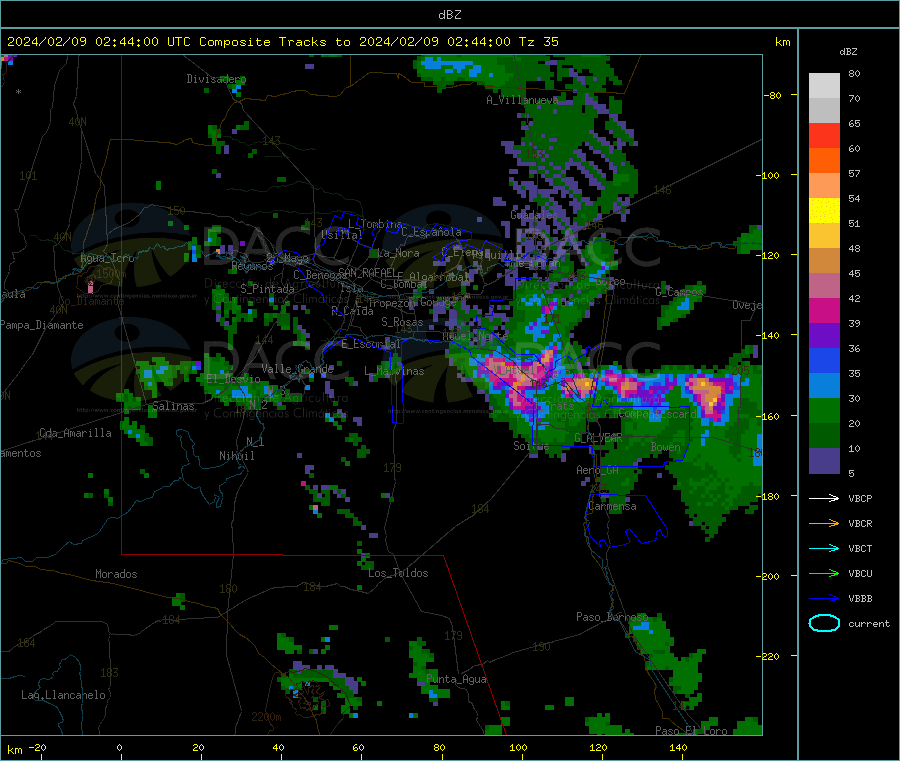Select the dark orange 57-60 dBZ swatch
The width and height of the screenshot is (900, 761).
click(x=824, y=161)
